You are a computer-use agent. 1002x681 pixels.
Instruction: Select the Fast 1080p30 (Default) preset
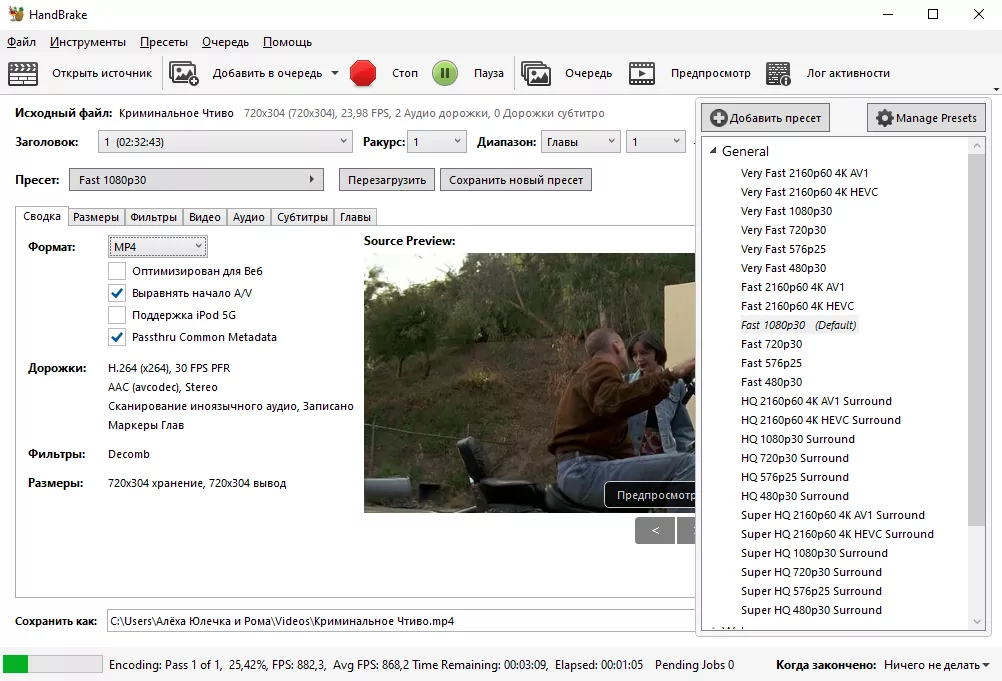pos(798,325)
